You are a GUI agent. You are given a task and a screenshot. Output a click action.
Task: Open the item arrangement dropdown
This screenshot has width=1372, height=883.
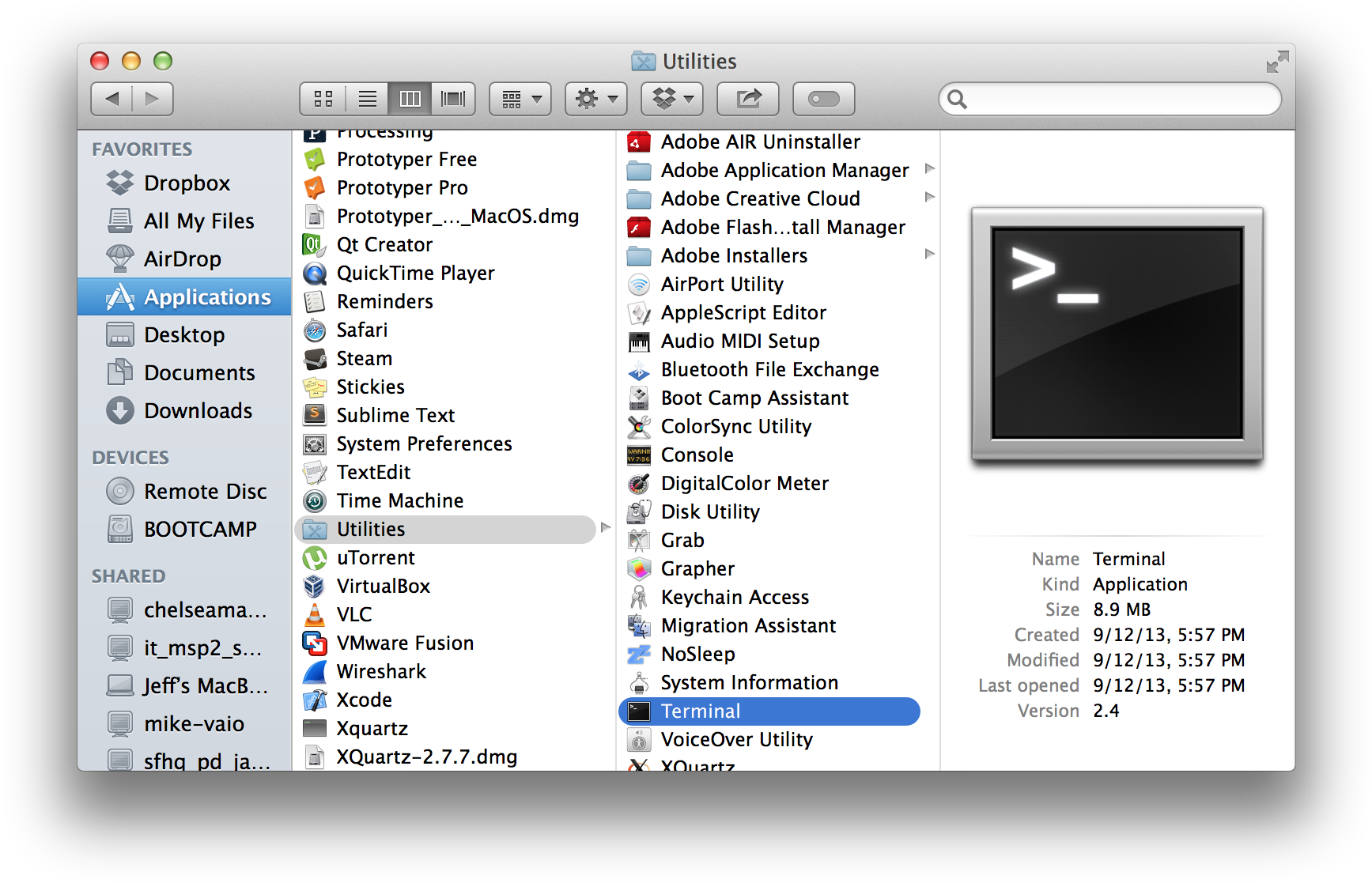coord(520,99)
